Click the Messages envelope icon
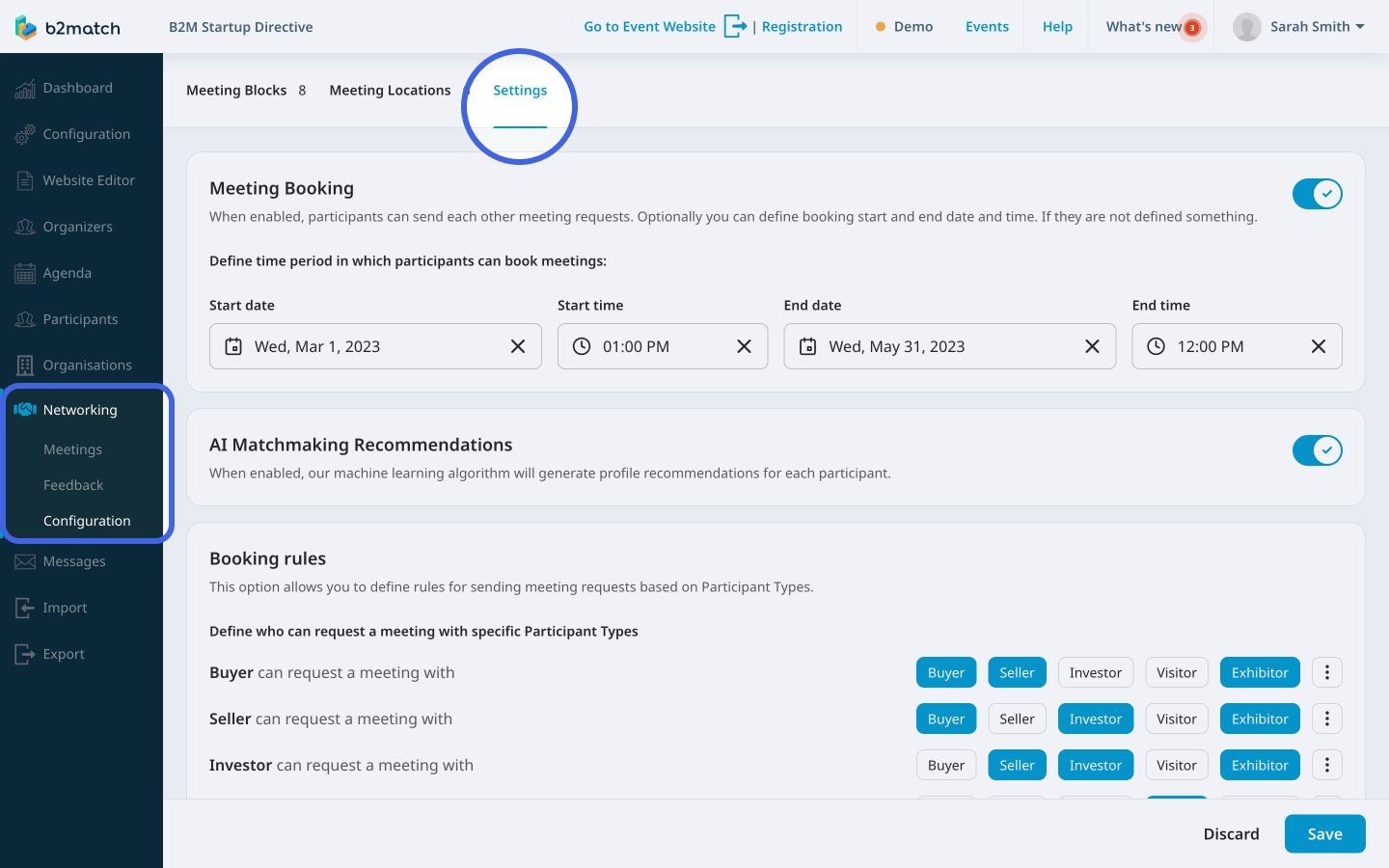 (25, 561)
